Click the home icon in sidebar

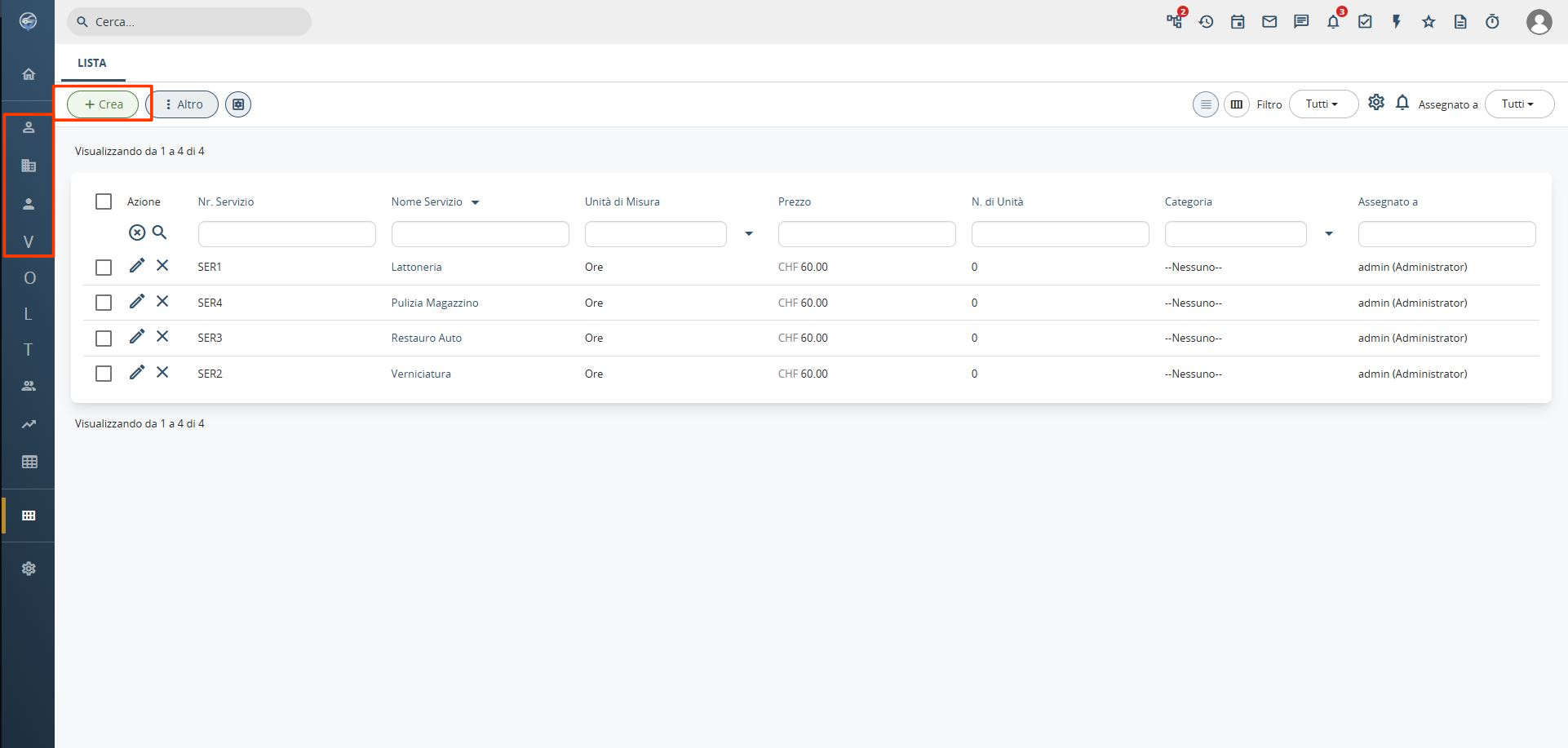[x=29, y=74]
